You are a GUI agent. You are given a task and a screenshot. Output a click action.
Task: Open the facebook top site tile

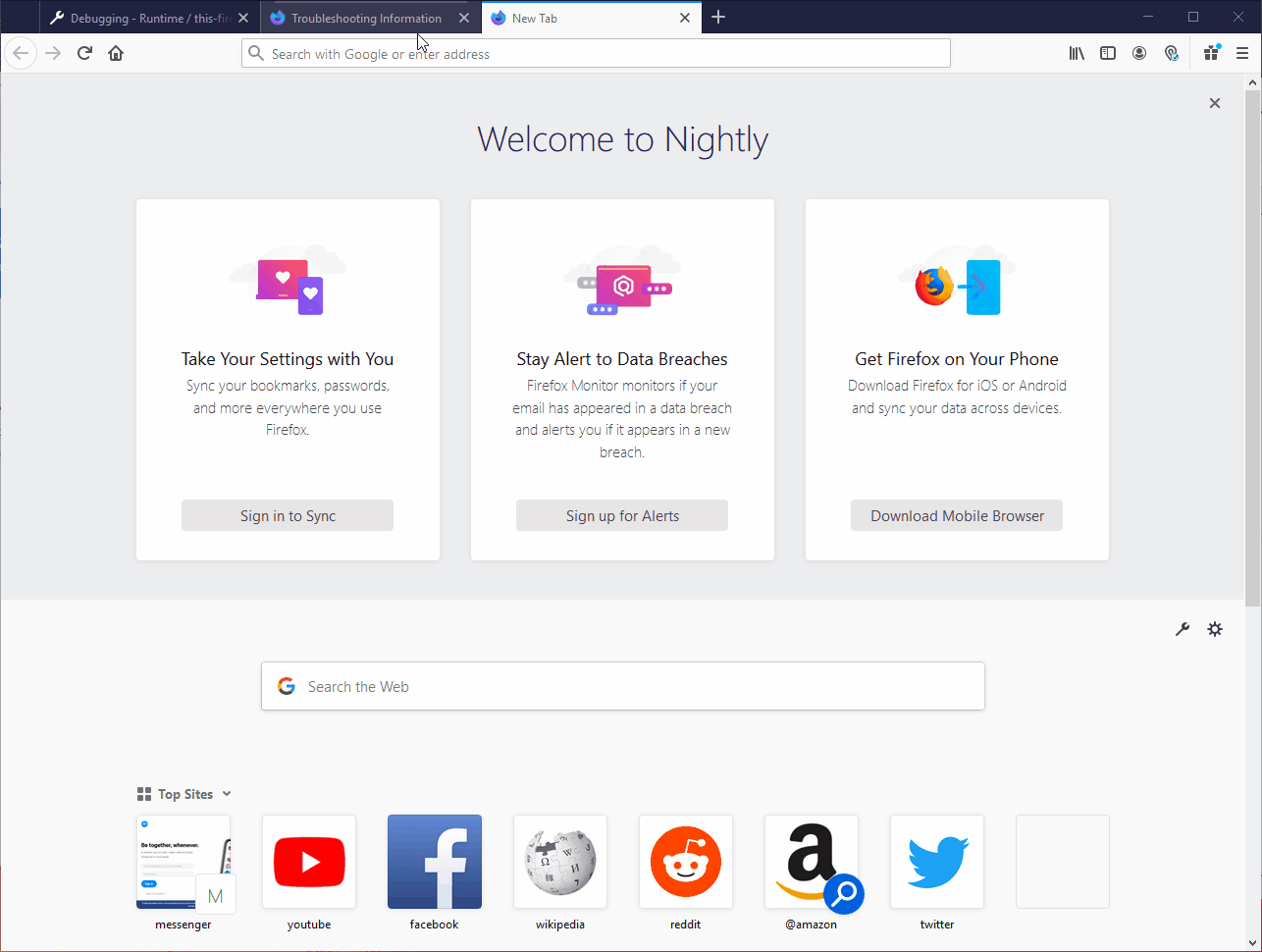435,862
